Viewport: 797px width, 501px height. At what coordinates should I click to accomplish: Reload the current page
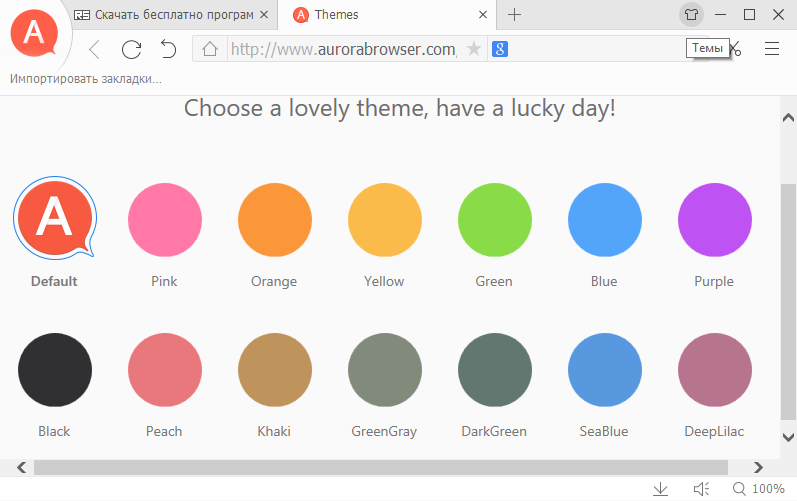pyautogui.click(x=131, y=50)
